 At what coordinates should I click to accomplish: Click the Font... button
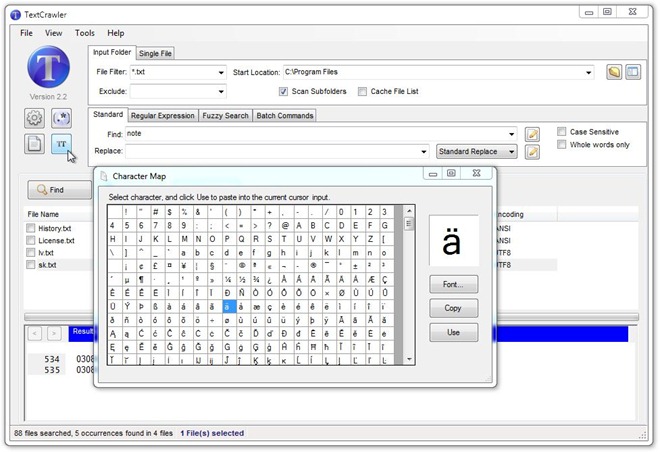coord(453,284)
